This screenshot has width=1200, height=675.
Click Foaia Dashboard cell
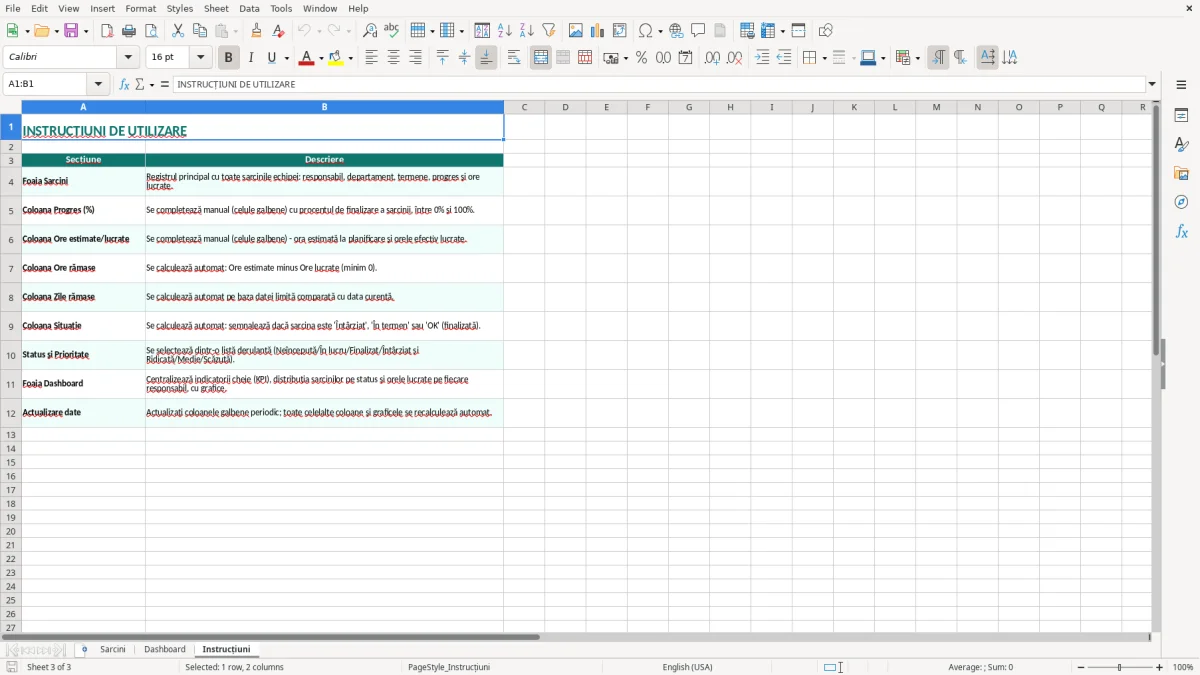pos(84,384)
